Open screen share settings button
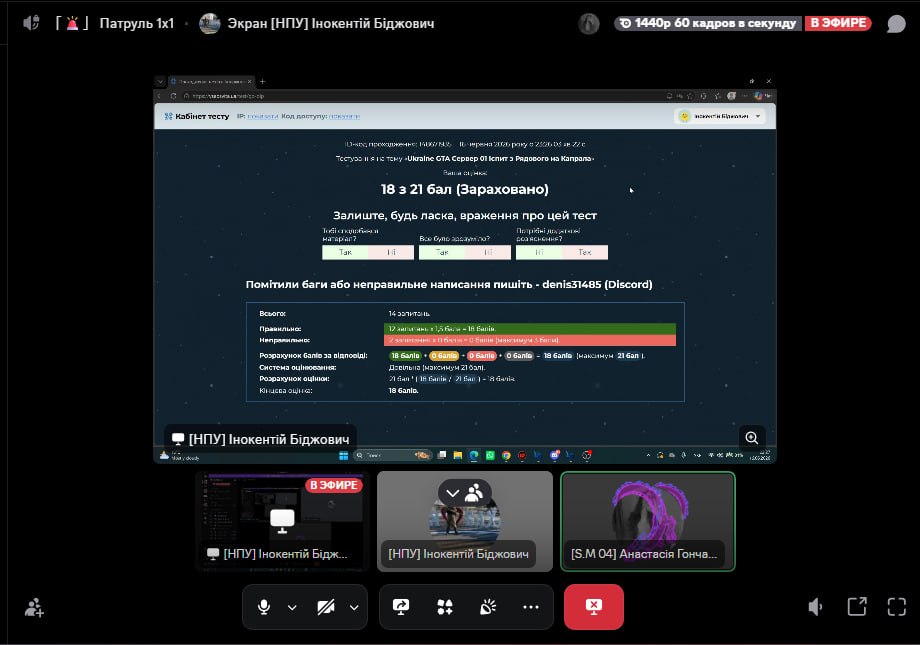 [x=401, y=607]
